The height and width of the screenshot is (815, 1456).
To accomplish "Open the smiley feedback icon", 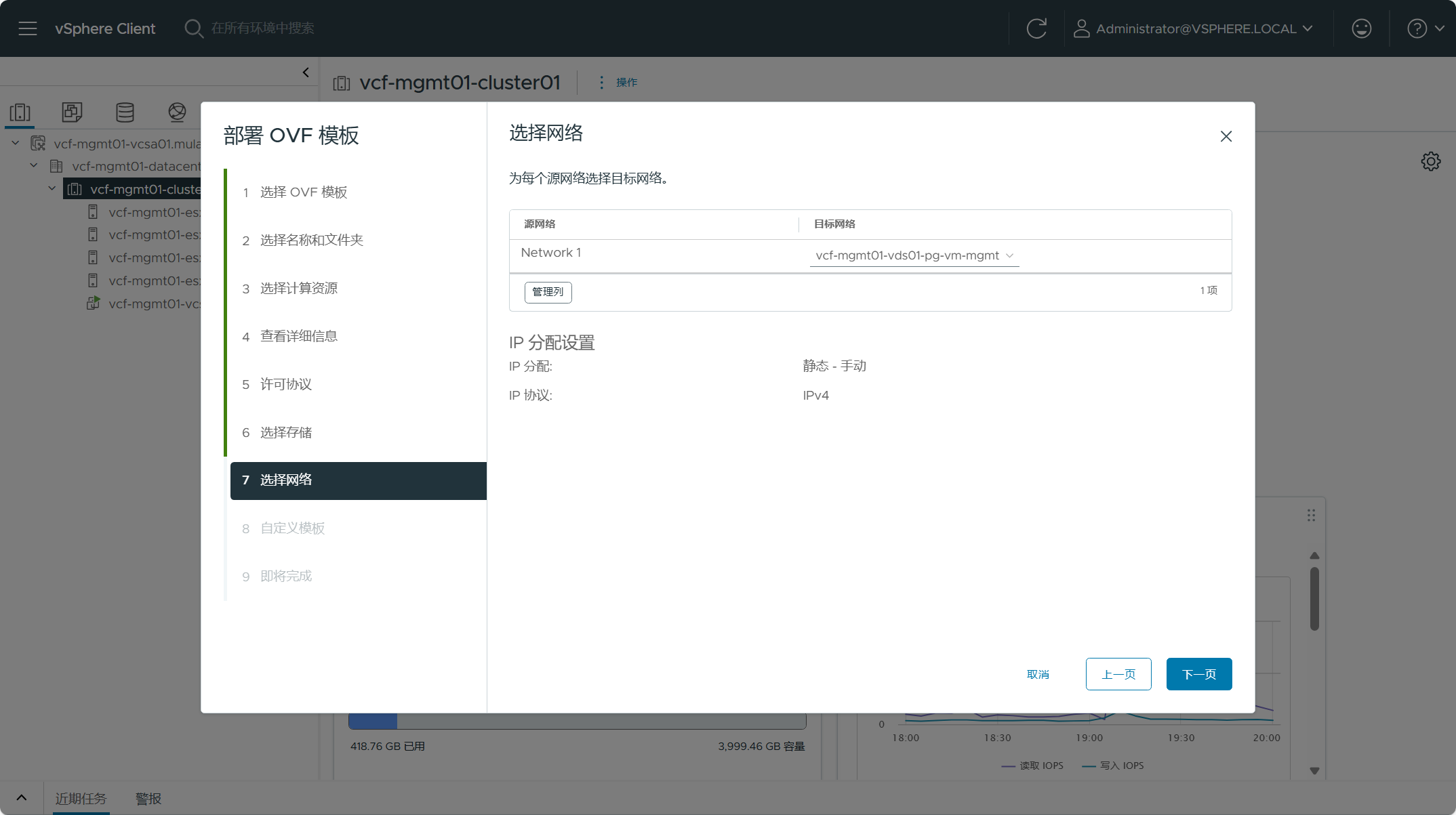I will point(1361,28).
